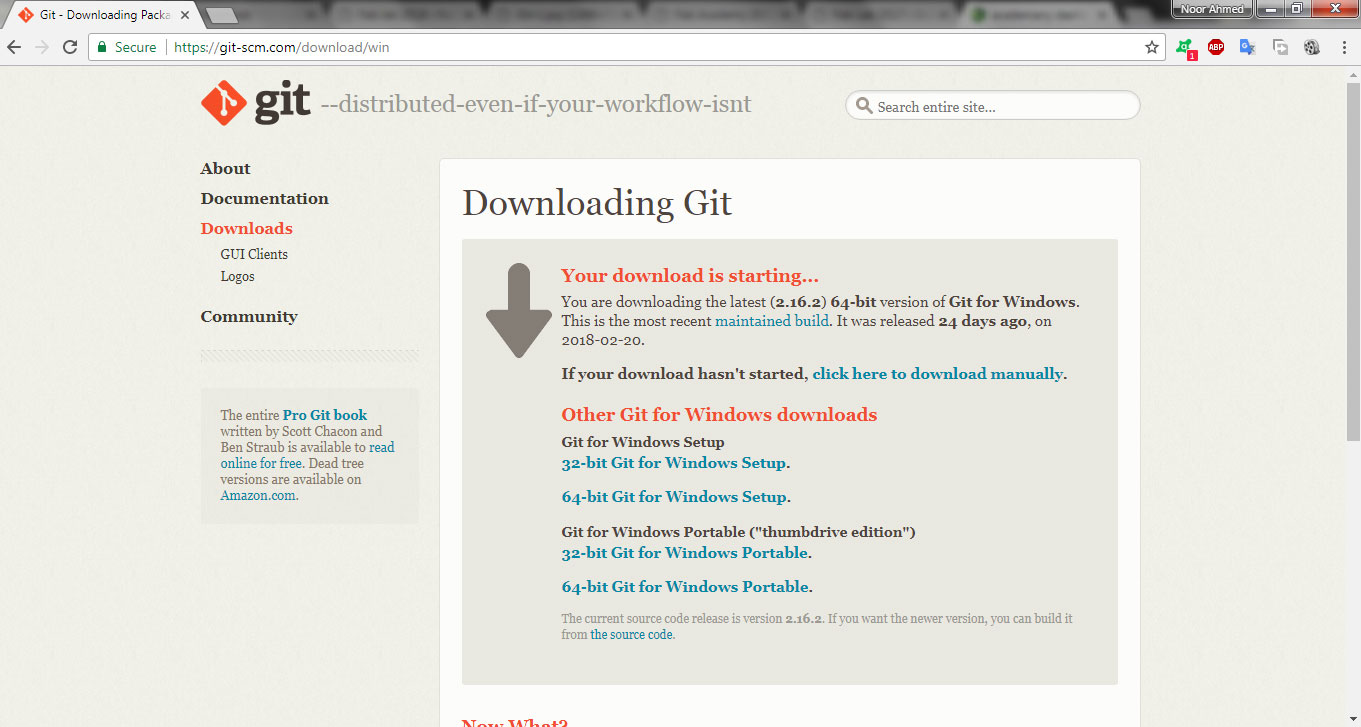Restore down the Chrome window
Viewport: 1361px width, 727px height.
pos(1297,9)
